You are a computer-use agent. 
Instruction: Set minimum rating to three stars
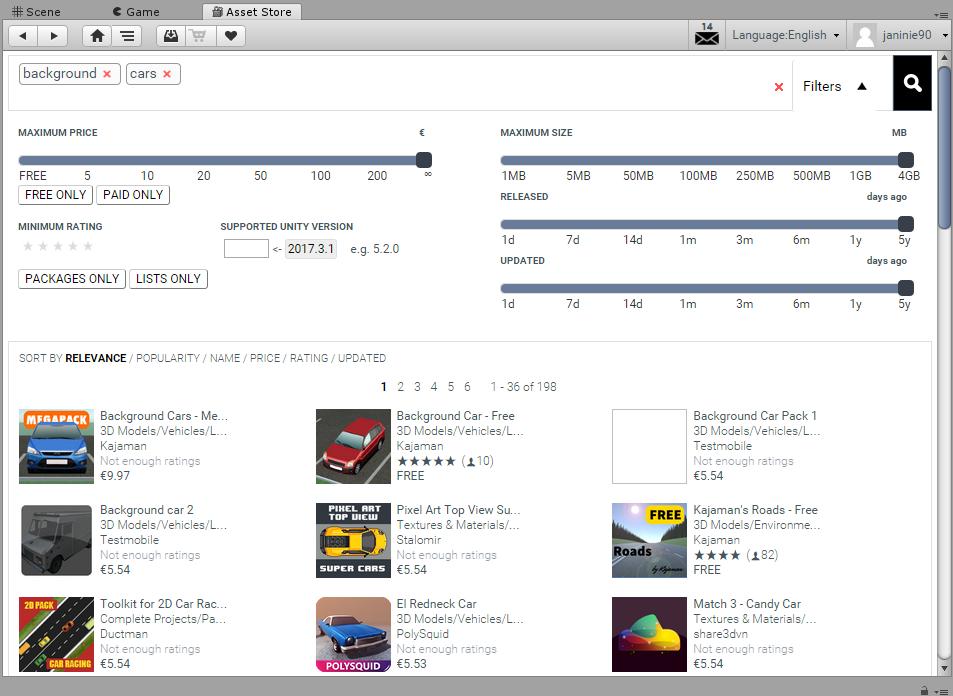pos(58,246)
